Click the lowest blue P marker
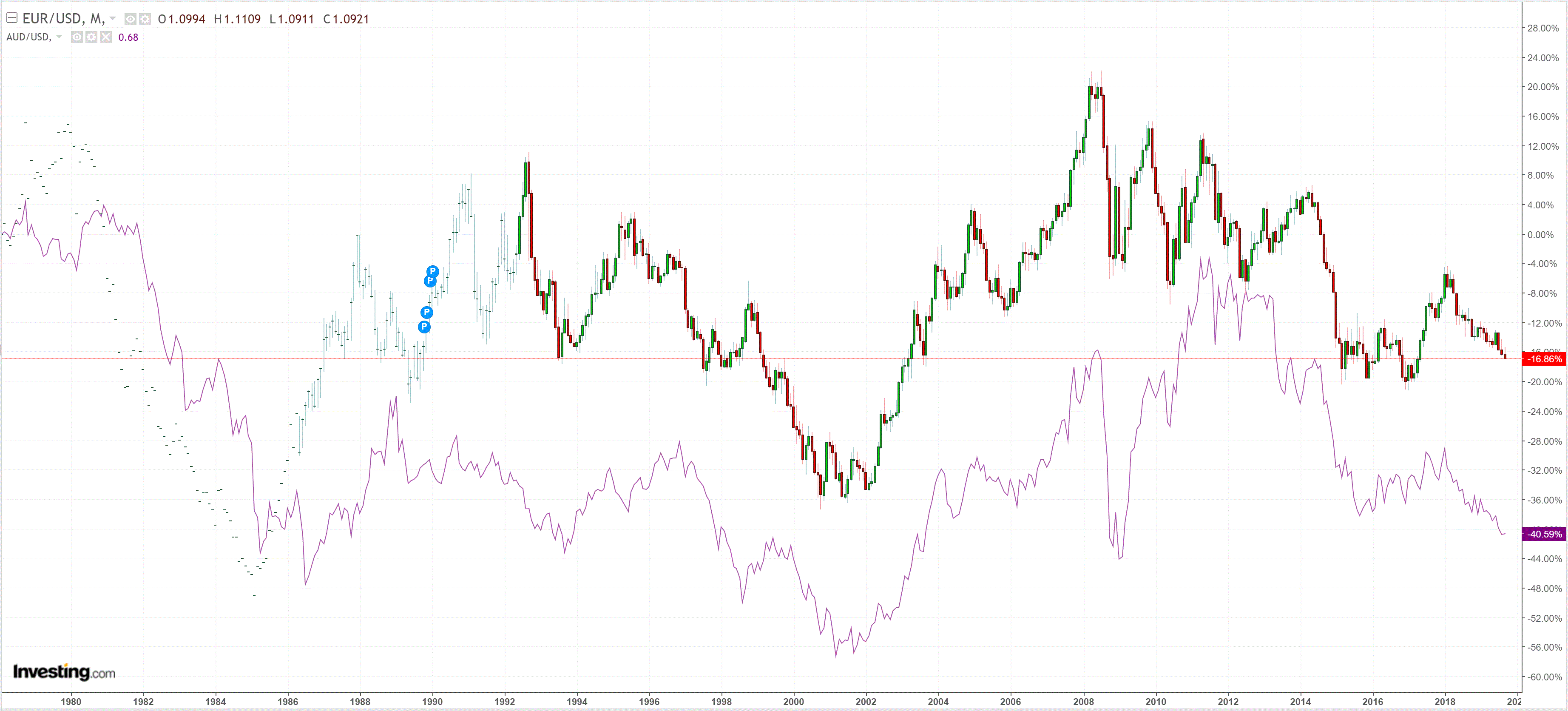The width and height of the screenshot is (1568, 711). [424, 327]
